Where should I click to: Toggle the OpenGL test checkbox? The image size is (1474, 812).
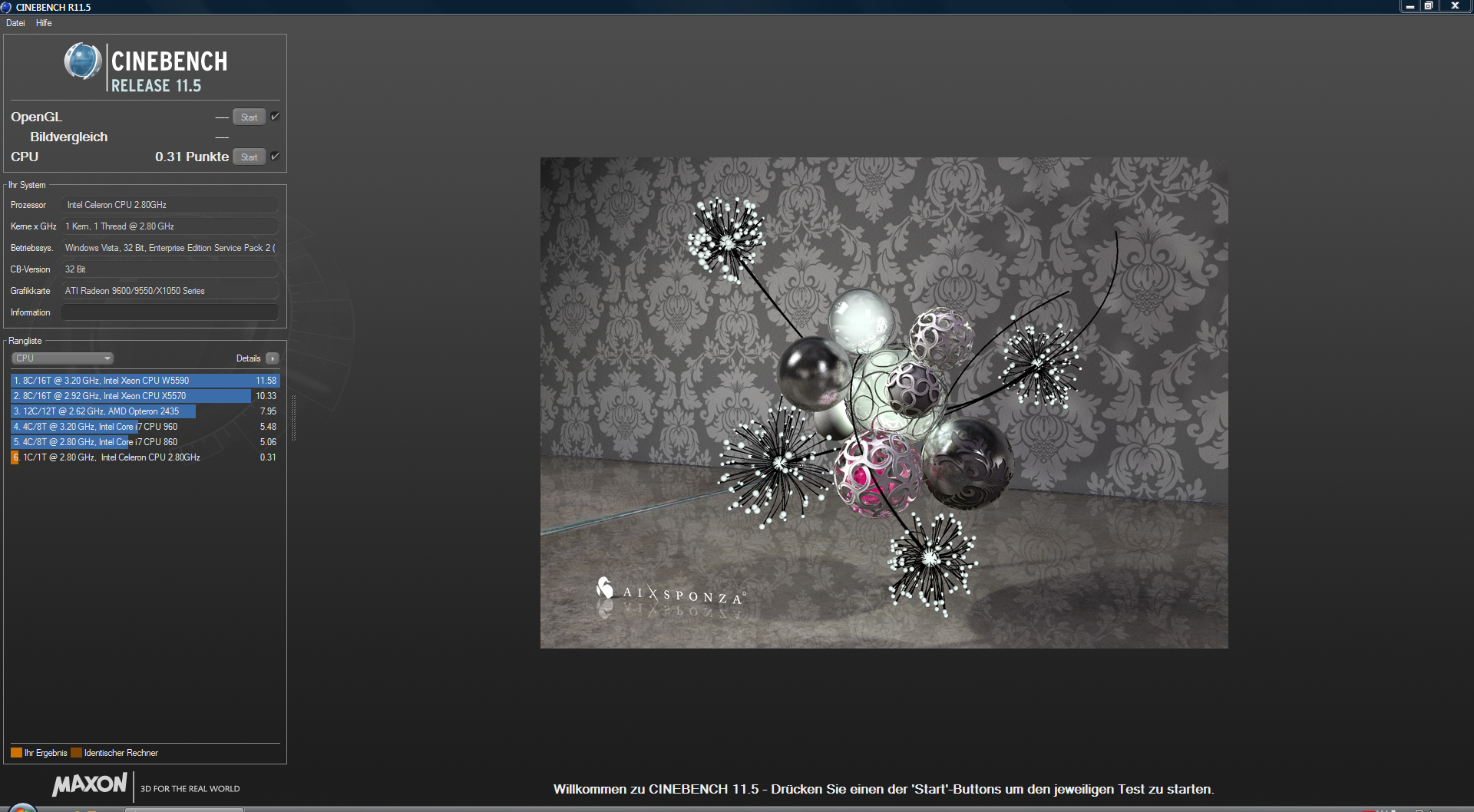[x=275, y=117]
